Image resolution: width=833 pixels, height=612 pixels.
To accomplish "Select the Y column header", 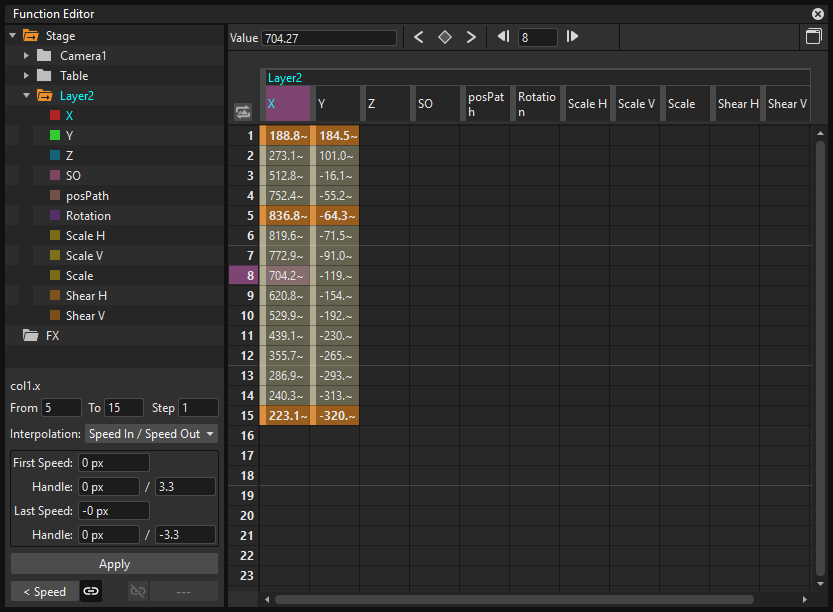I will click(x=337, y=104).
